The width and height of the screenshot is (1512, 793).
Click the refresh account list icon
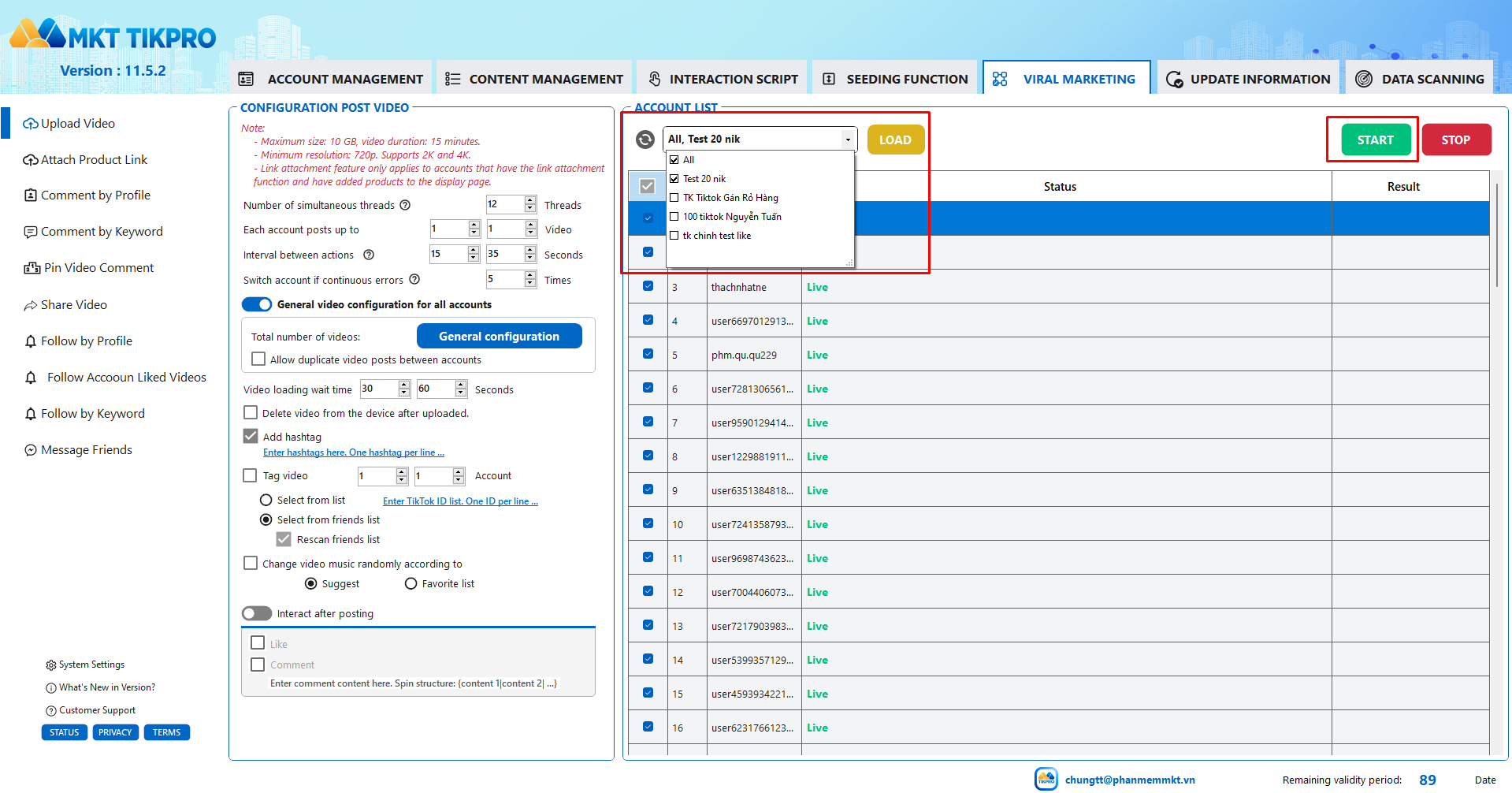click(645, 140)
